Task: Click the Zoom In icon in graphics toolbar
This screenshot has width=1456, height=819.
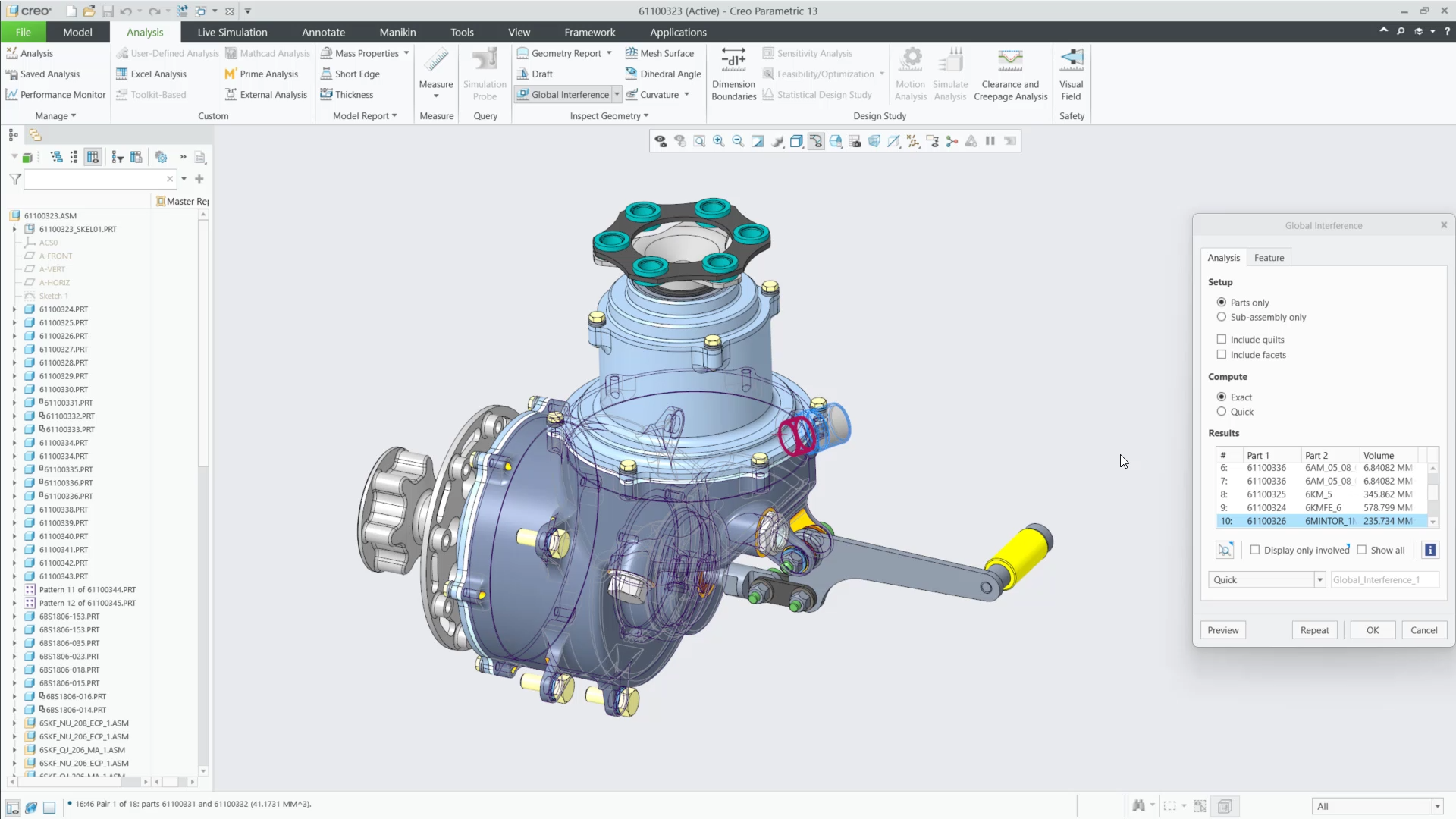Action: pos(718,141)
